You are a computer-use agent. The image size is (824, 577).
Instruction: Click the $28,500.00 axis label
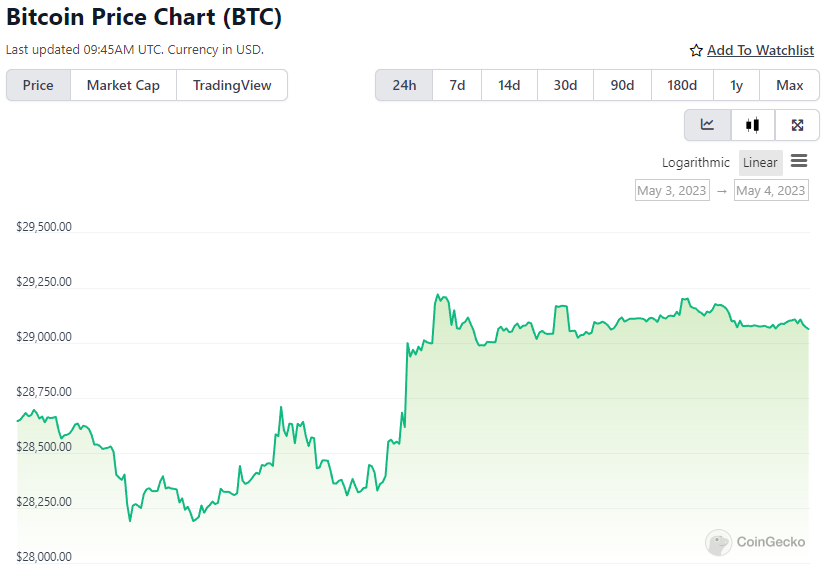44,447
